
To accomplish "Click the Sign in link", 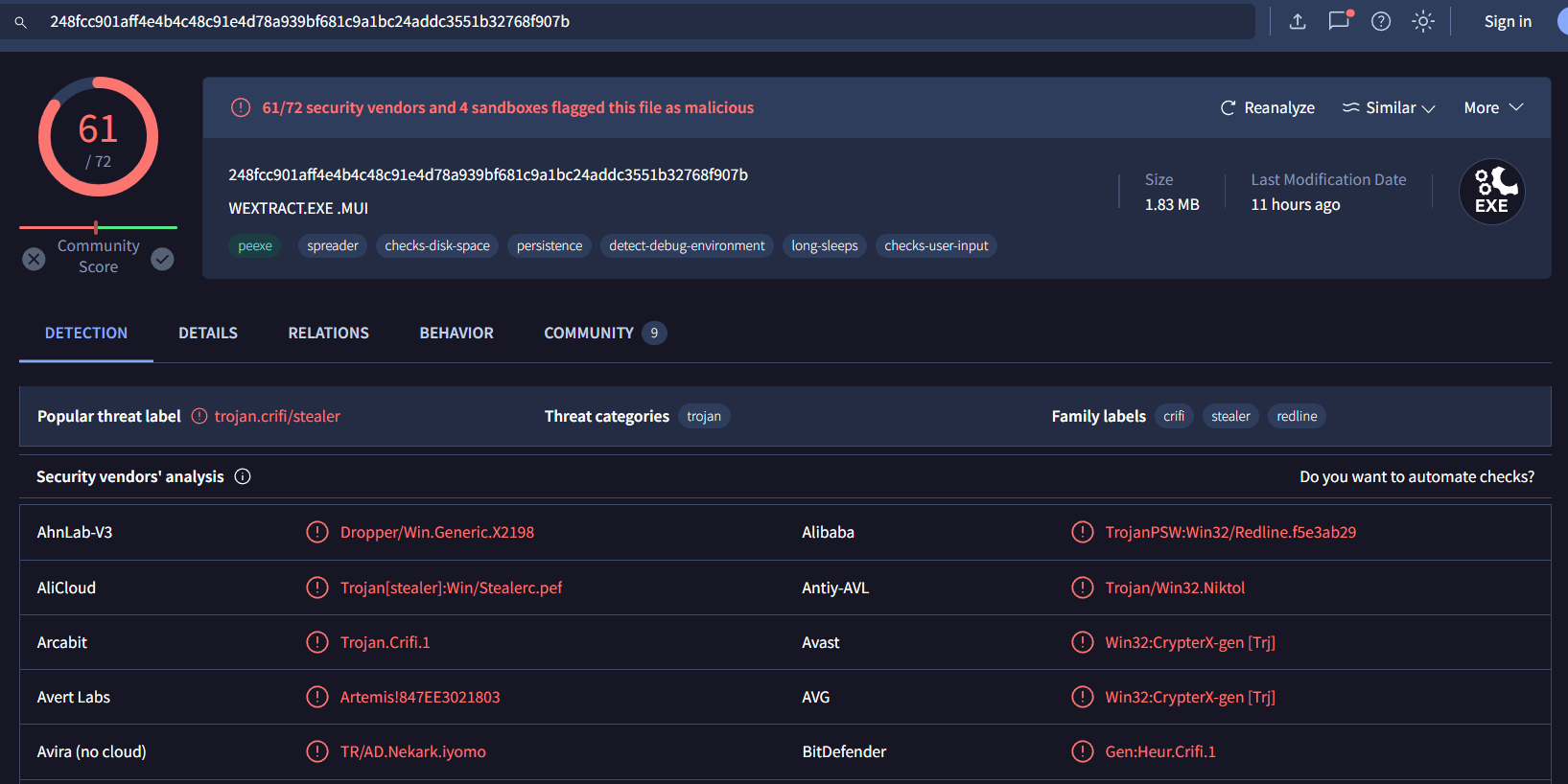I will (1508, 21).
